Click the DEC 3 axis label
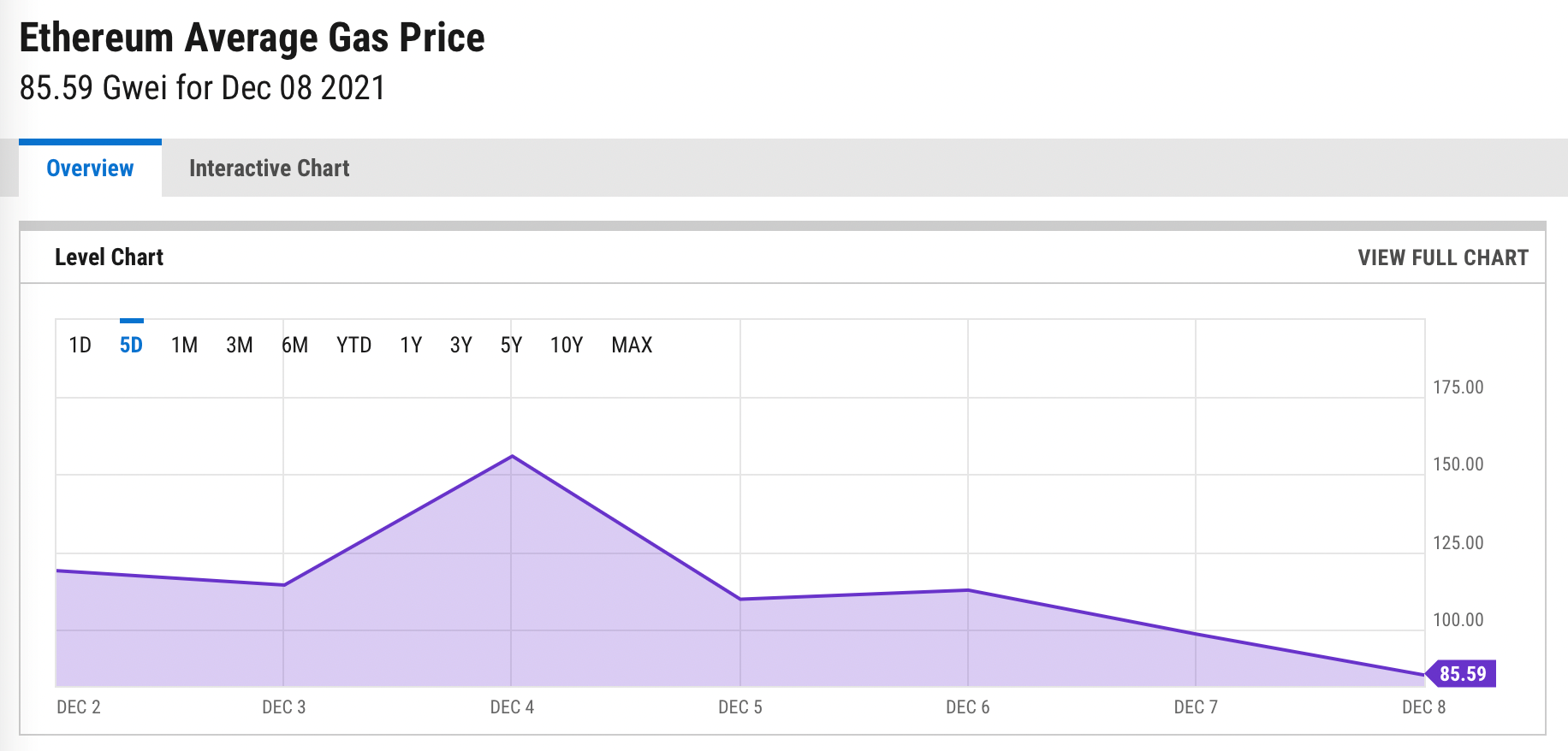The image size is (1568, 751). [284, 707]
